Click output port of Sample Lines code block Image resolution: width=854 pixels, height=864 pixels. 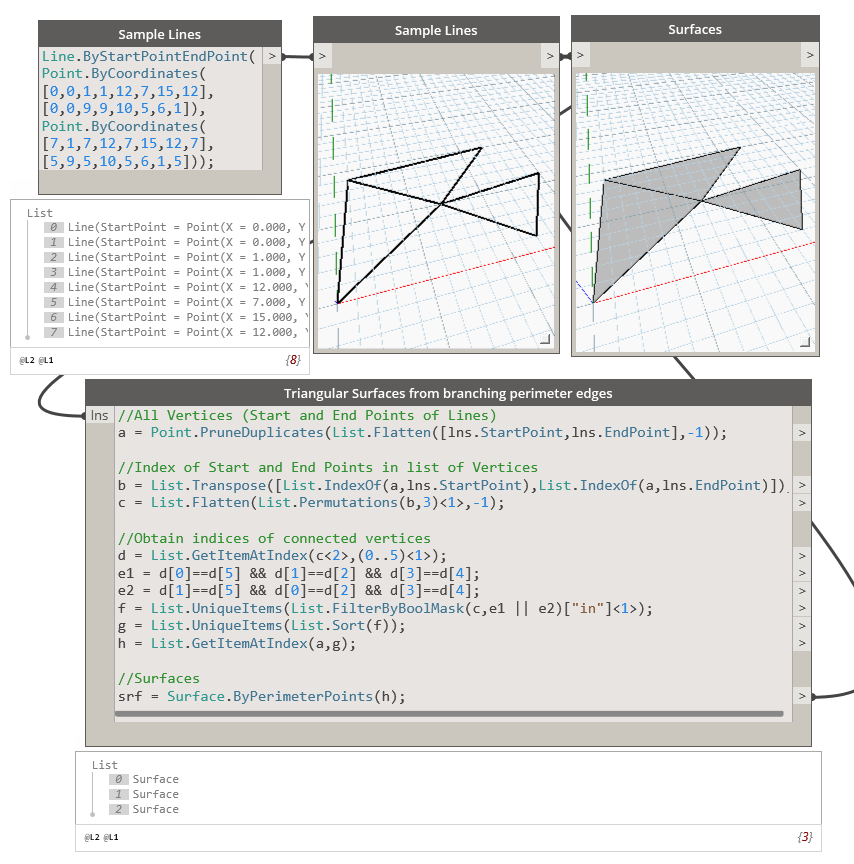(271, 57)
